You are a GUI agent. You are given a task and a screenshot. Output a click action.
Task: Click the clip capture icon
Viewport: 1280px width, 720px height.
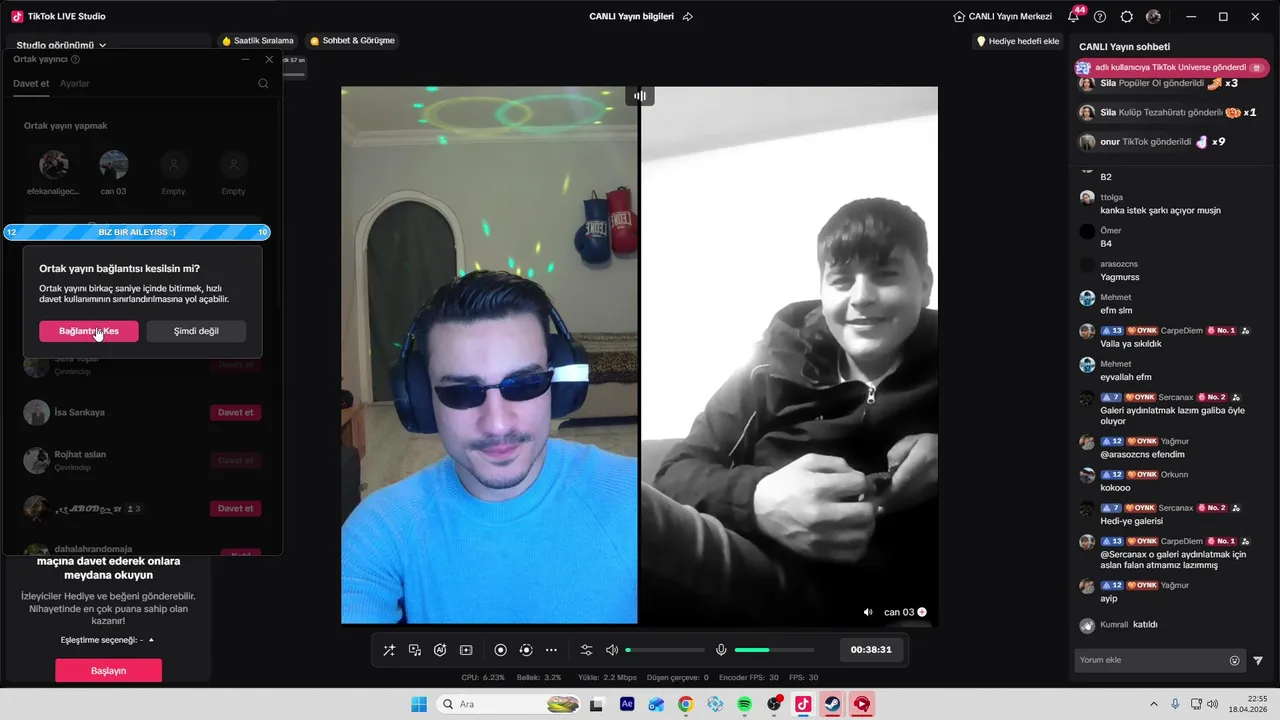pos(526,650)
